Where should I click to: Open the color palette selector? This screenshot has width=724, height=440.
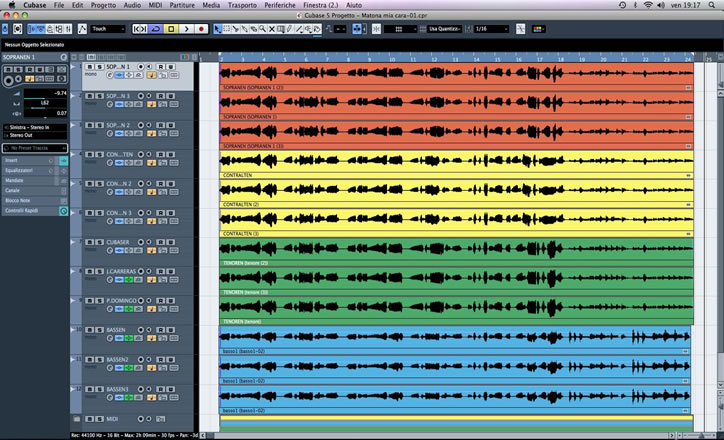[x=537, y=29]
